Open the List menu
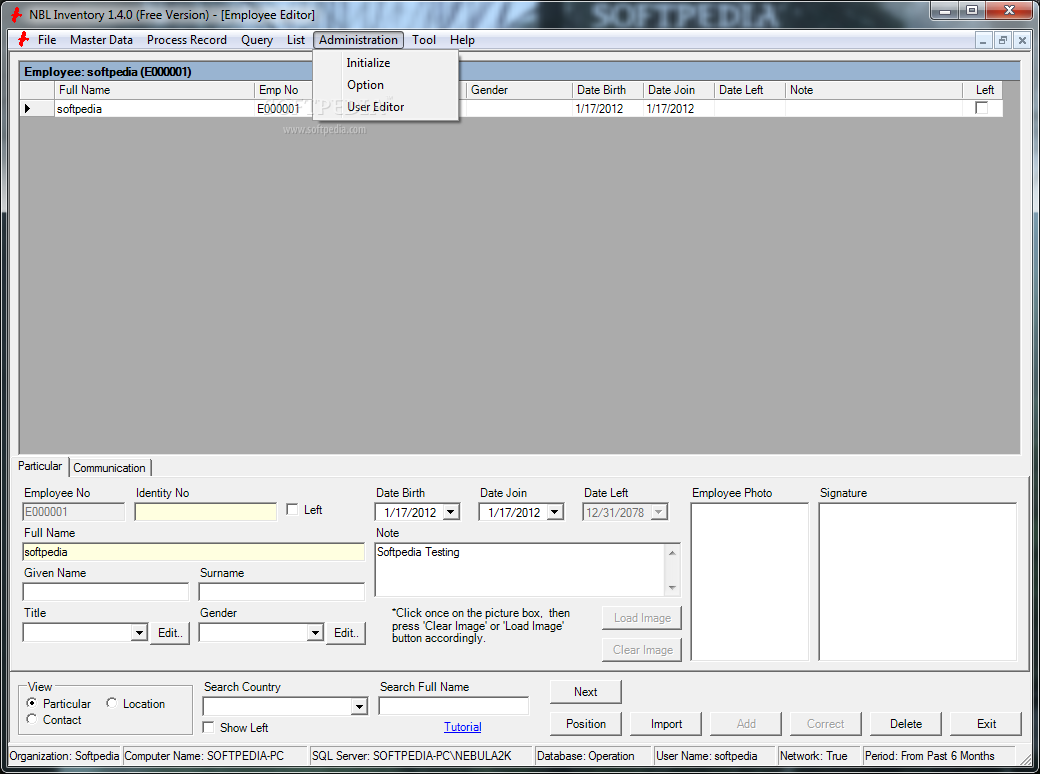 click(x=296, y=40)
